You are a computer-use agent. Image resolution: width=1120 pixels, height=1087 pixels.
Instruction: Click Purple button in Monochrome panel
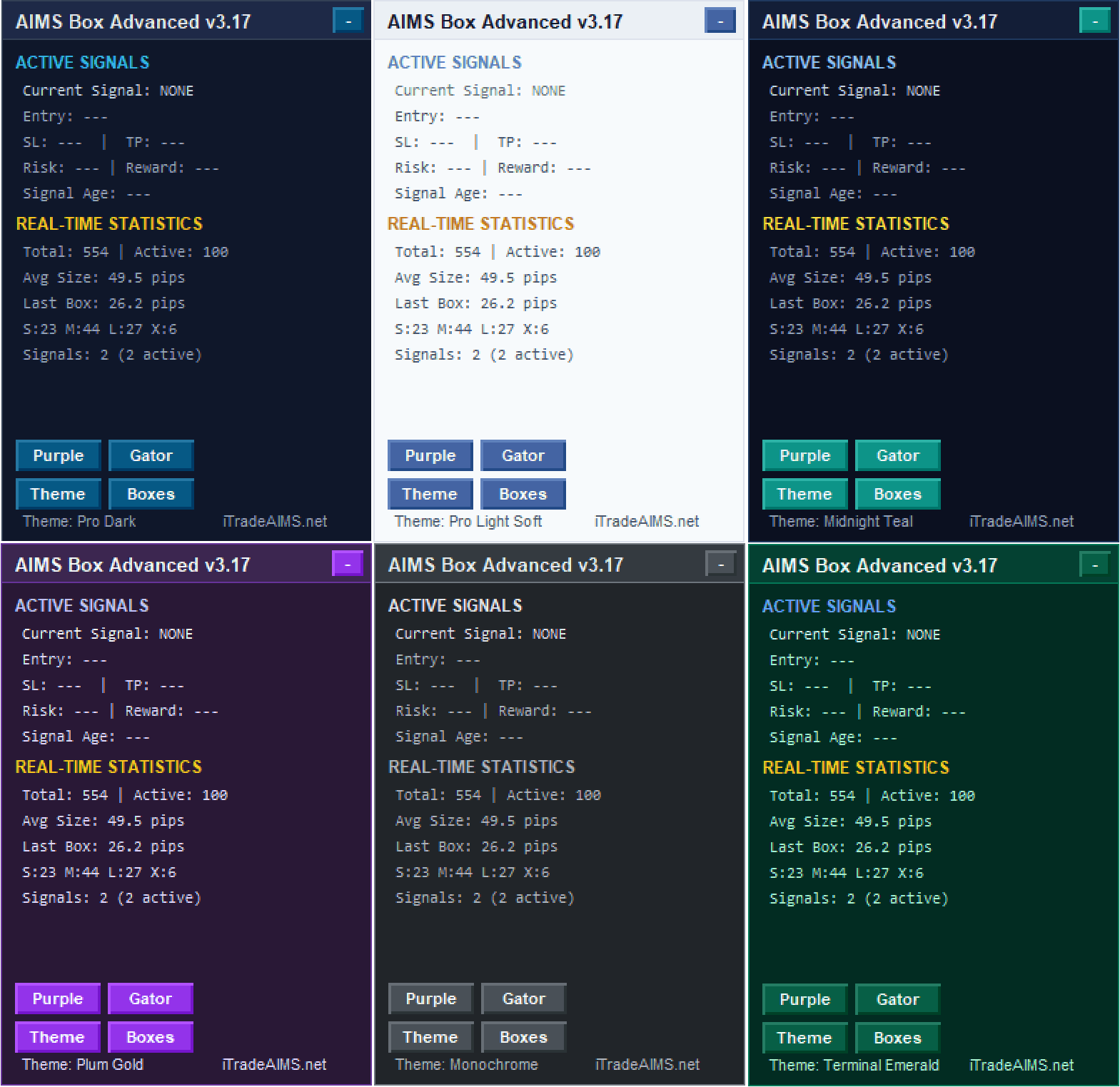pos(431,998)
